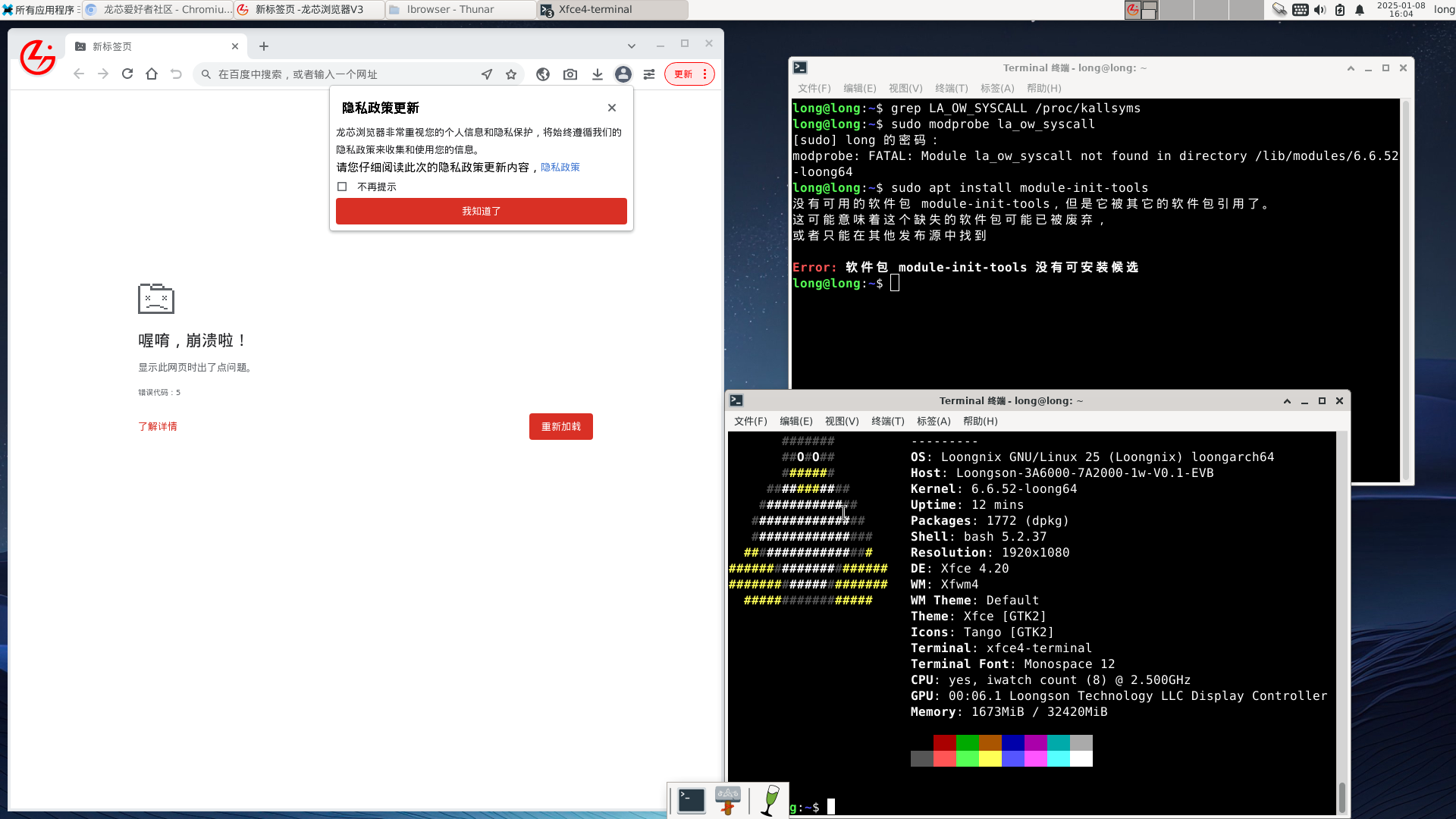Open the battery power manager tray icon
1456x819 pixels.
pos(1340,10)
